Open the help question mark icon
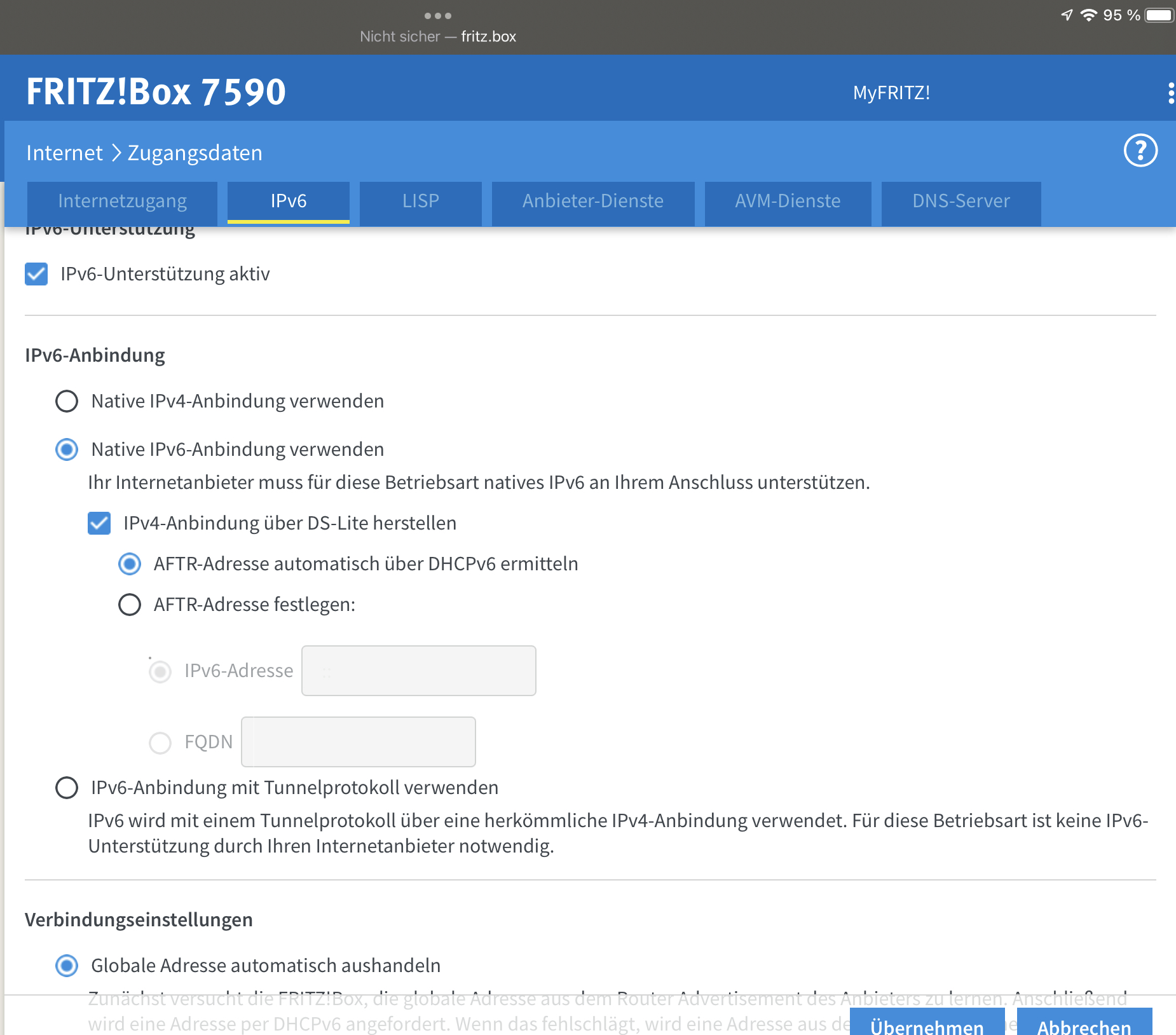The width and height of the screenshot is (1176, 1035). (x=1140, y=151)
